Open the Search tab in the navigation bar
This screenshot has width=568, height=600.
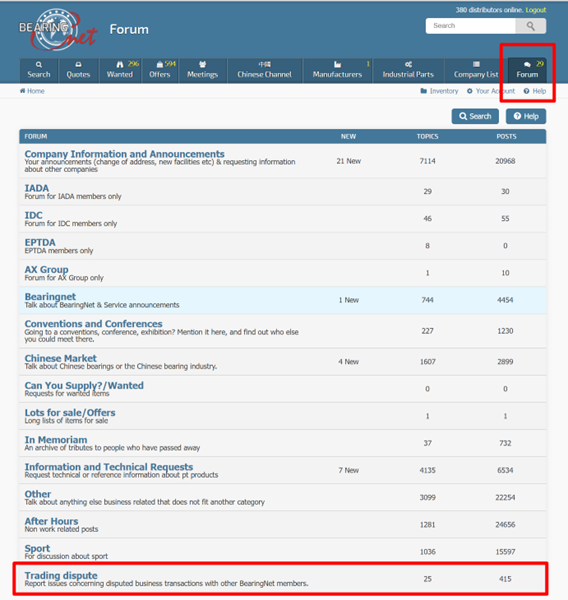pos(39,70)
